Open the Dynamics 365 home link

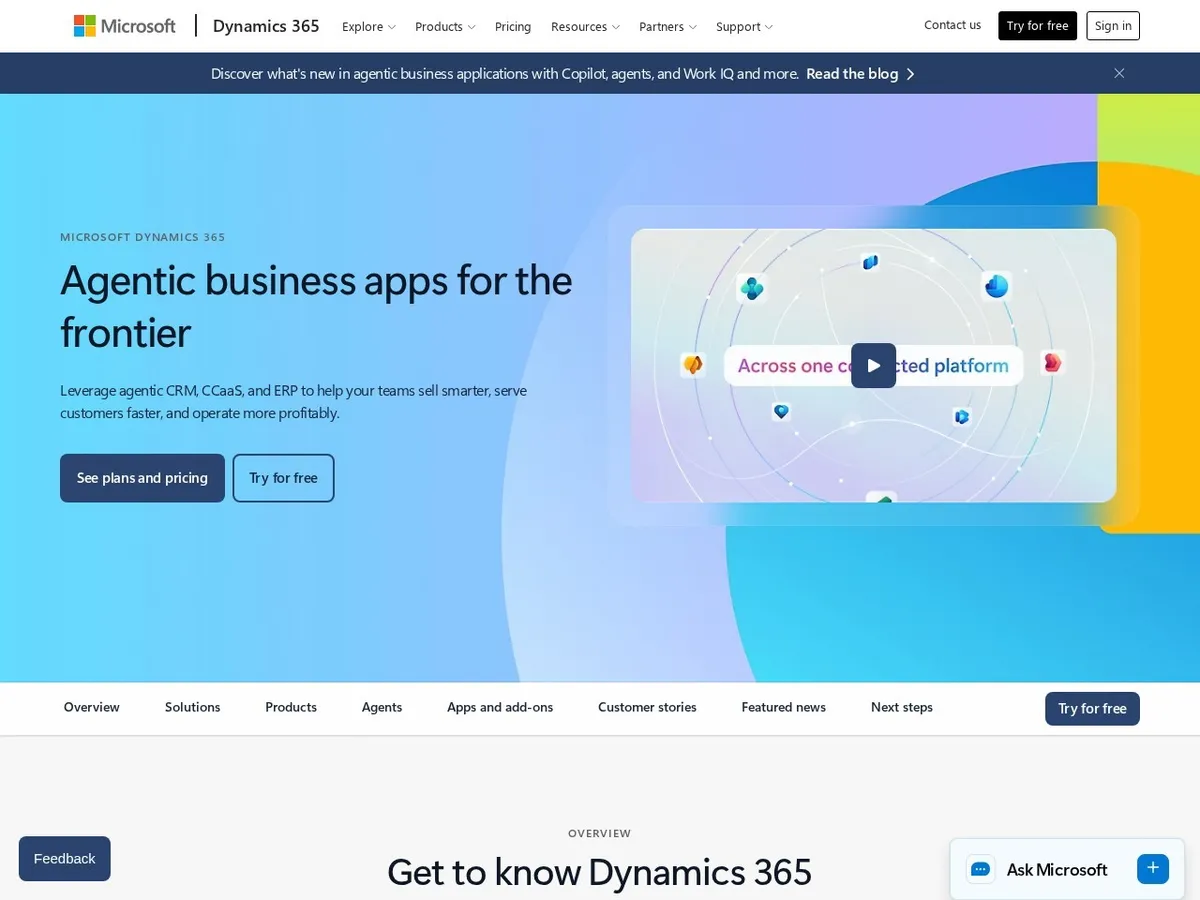coord(266,26)
